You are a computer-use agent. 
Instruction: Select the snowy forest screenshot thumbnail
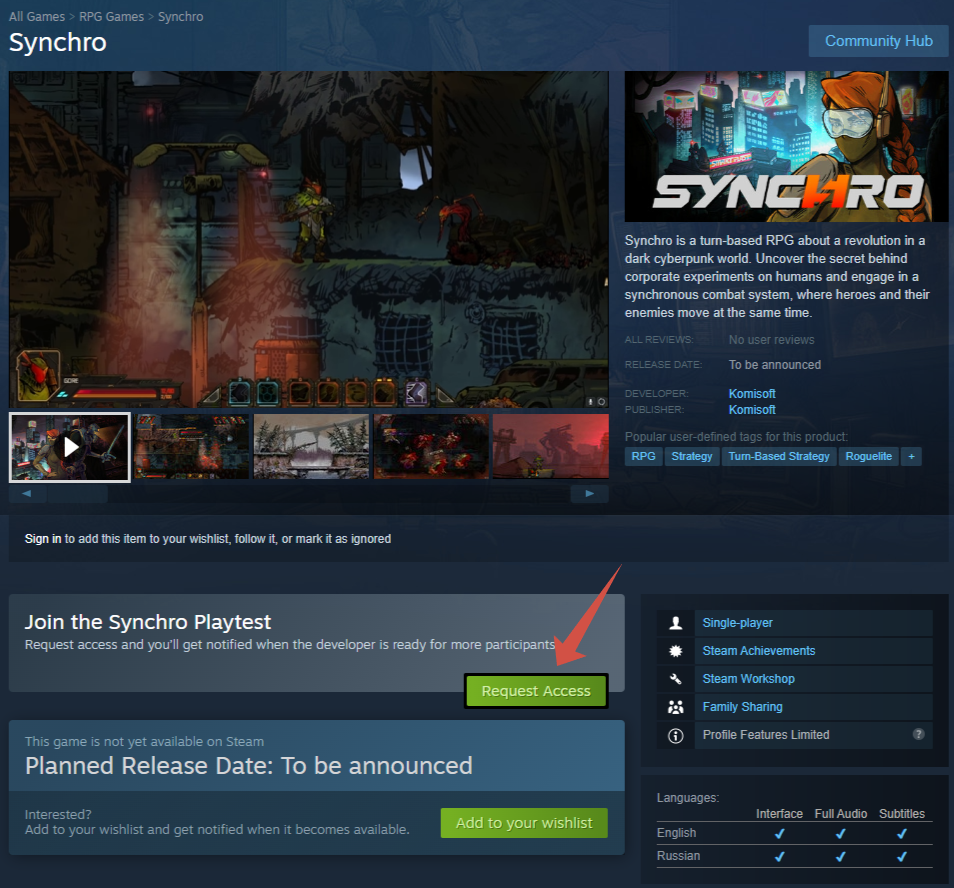tap(311, 447)
